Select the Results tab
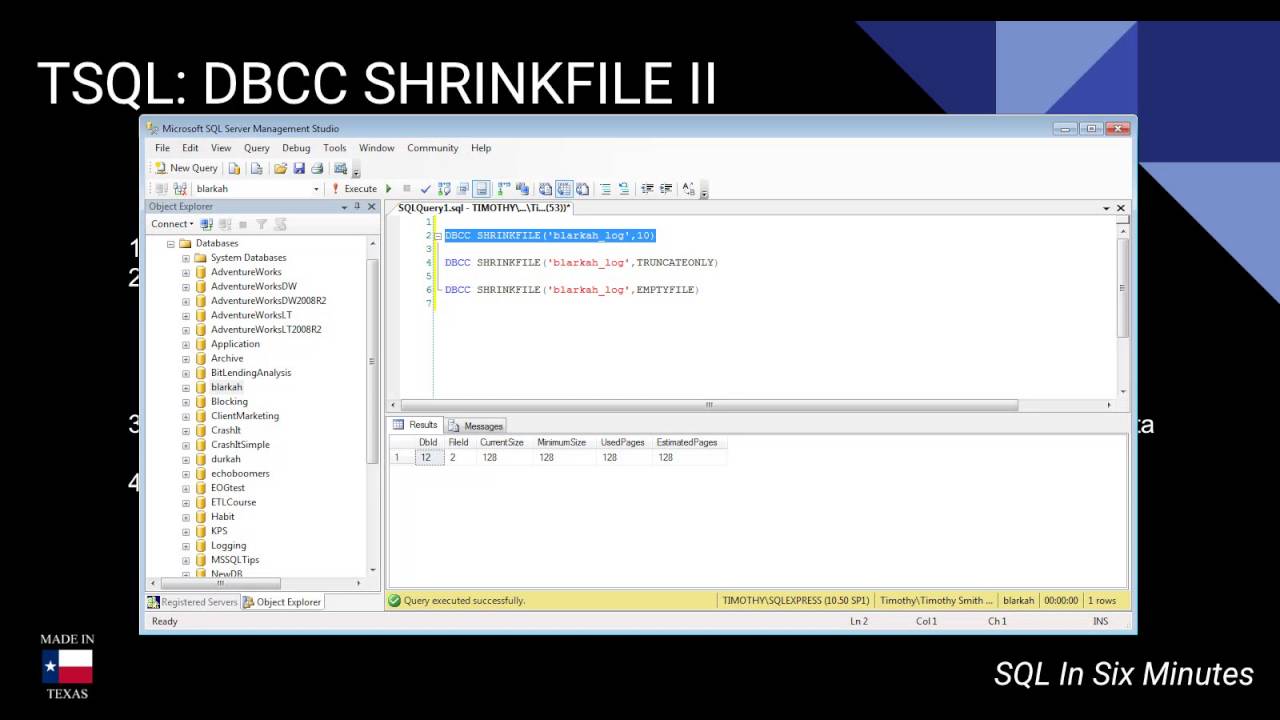 pyautogui.click(x=416, y=425)
